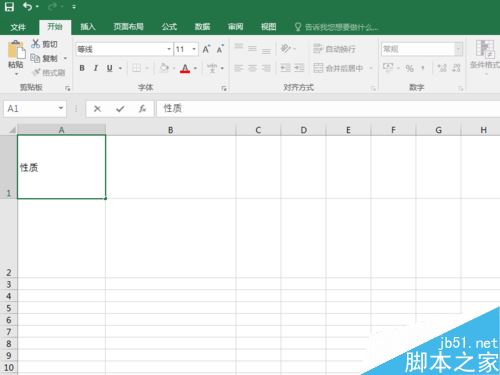Toggle 自动换行 wrap text
This screenshot has width=500, height=375.
pos(334,49)
